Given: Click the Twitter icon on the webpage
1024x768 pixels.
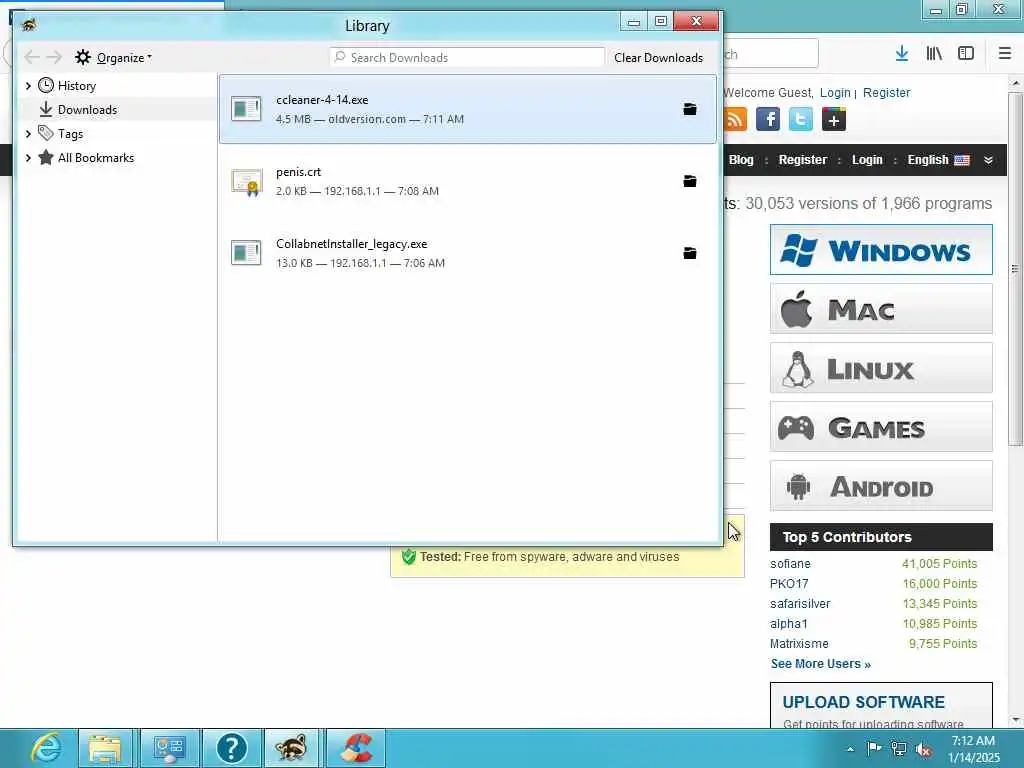Looking at the screenshot, I should (801, 120).
